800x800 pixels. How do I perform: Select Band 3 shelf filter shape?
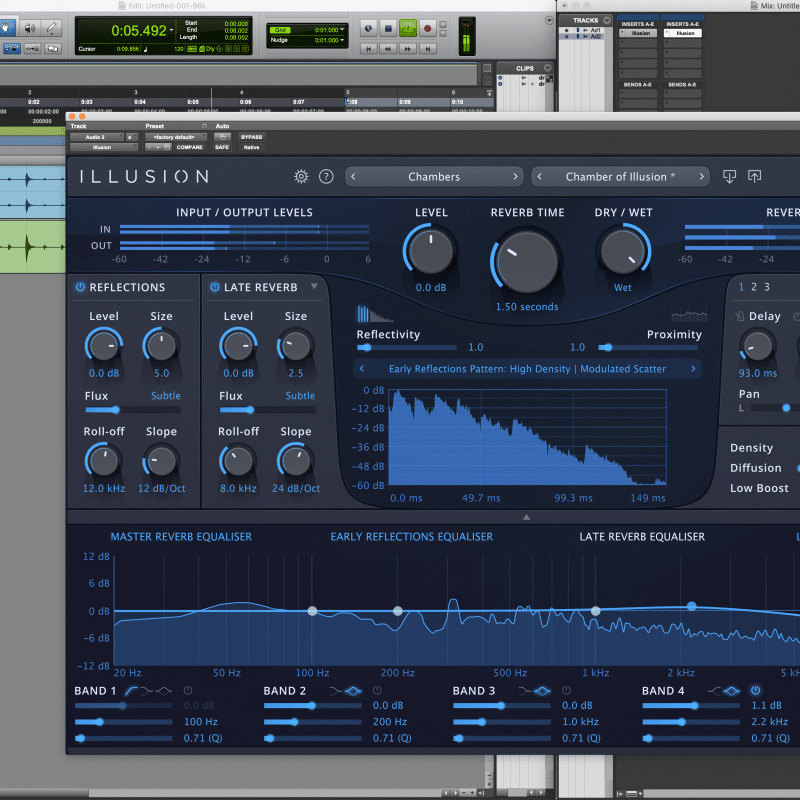point(525,691)
